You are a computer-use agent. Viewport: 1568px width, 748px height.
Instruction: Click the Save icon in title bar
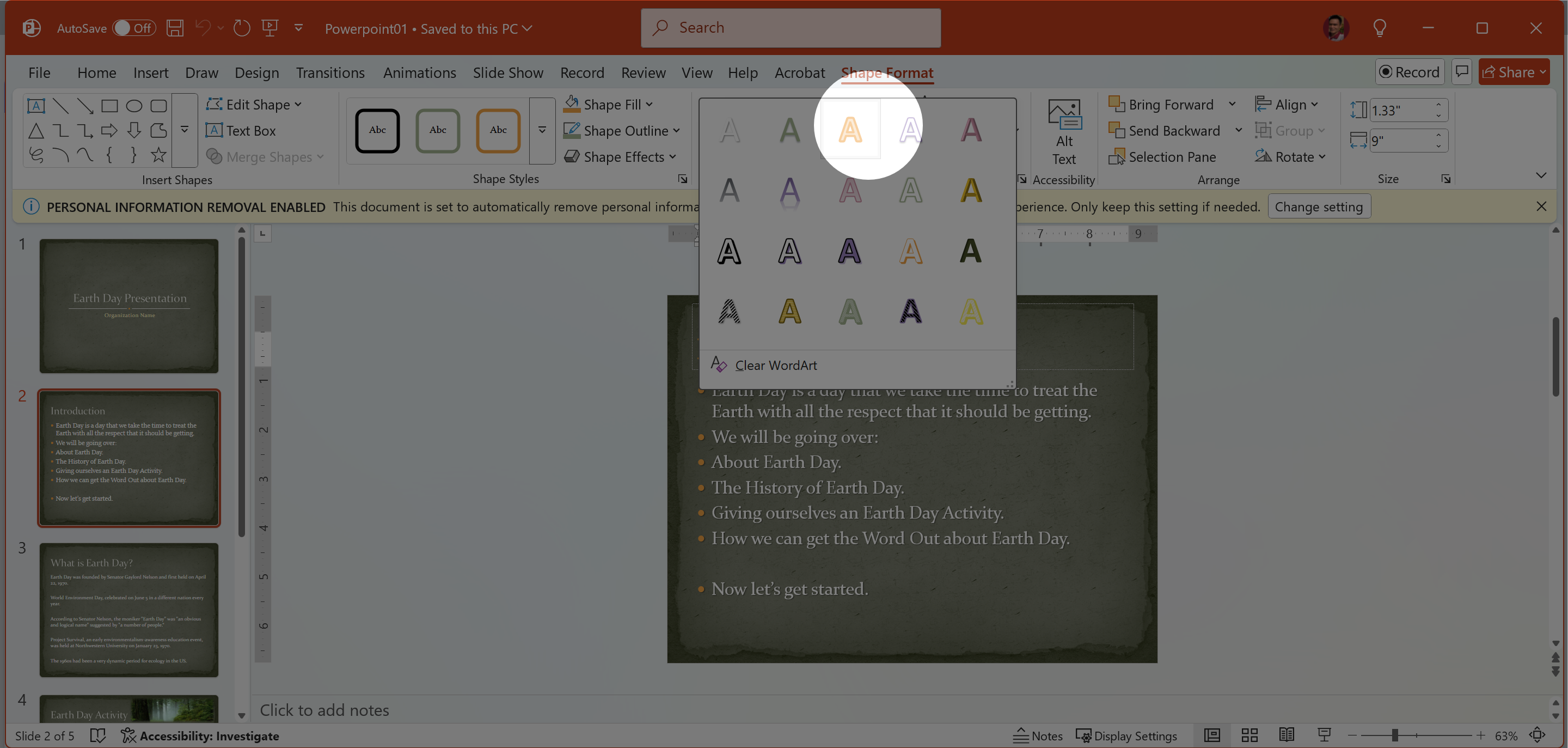(x=175, y=28)
